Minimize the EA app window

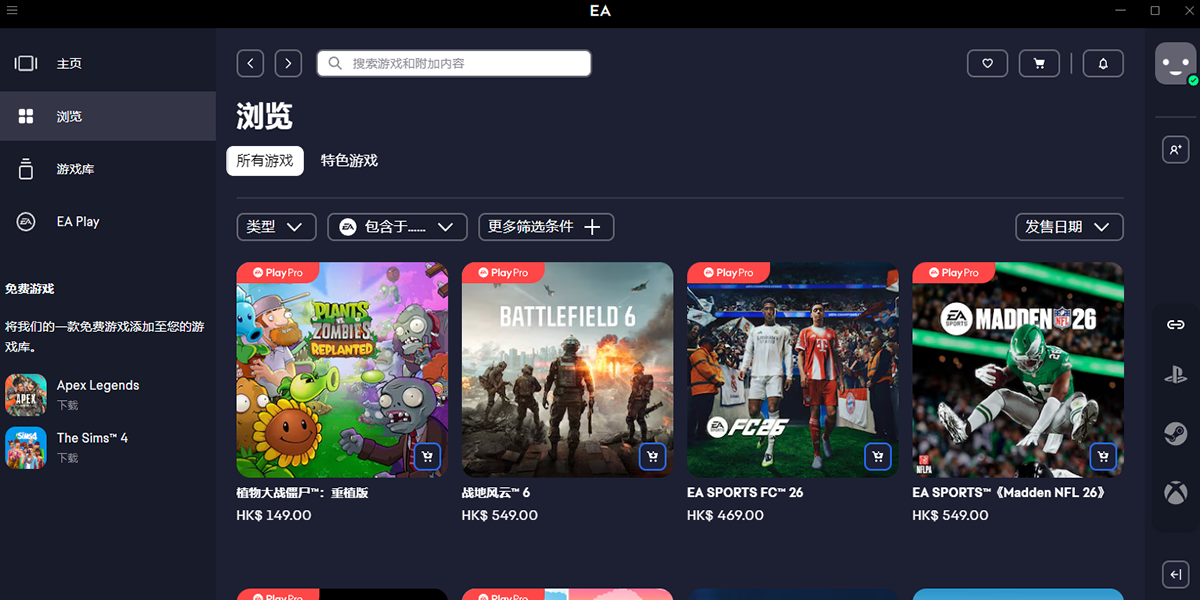pyautogui.click(x=1119, y=10)
